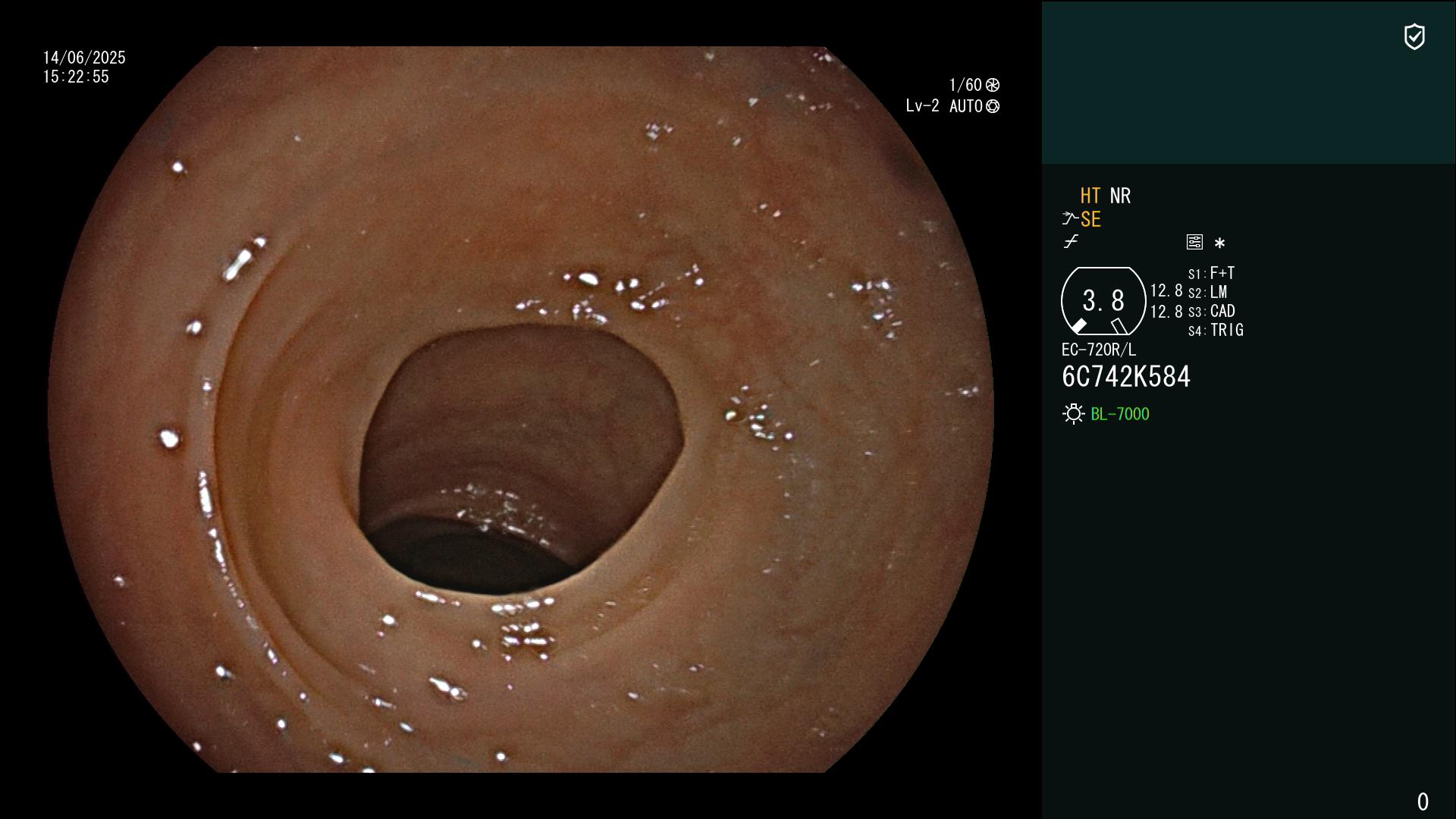Click the scope tip diagram showing 3.8

click(x=1103, y=301)
